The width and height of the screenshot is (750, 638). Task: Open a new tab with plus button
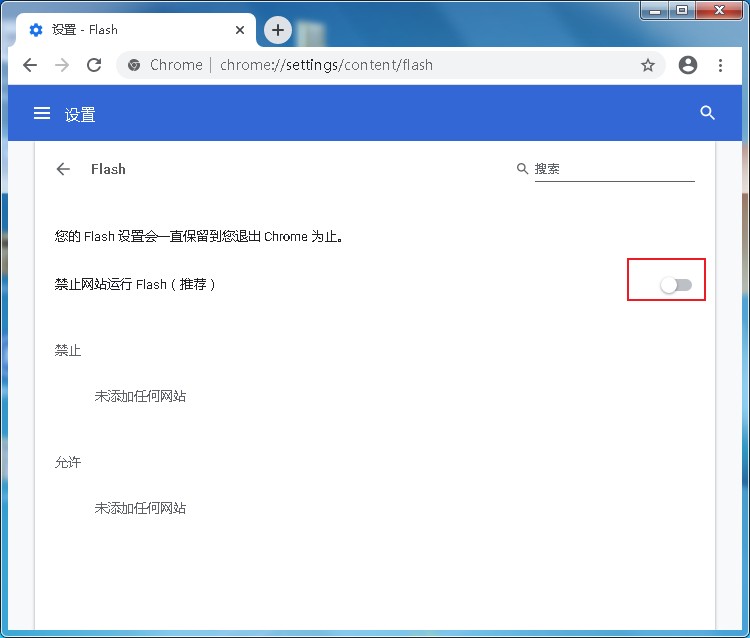pyautogui.click(x=278, y=30)
